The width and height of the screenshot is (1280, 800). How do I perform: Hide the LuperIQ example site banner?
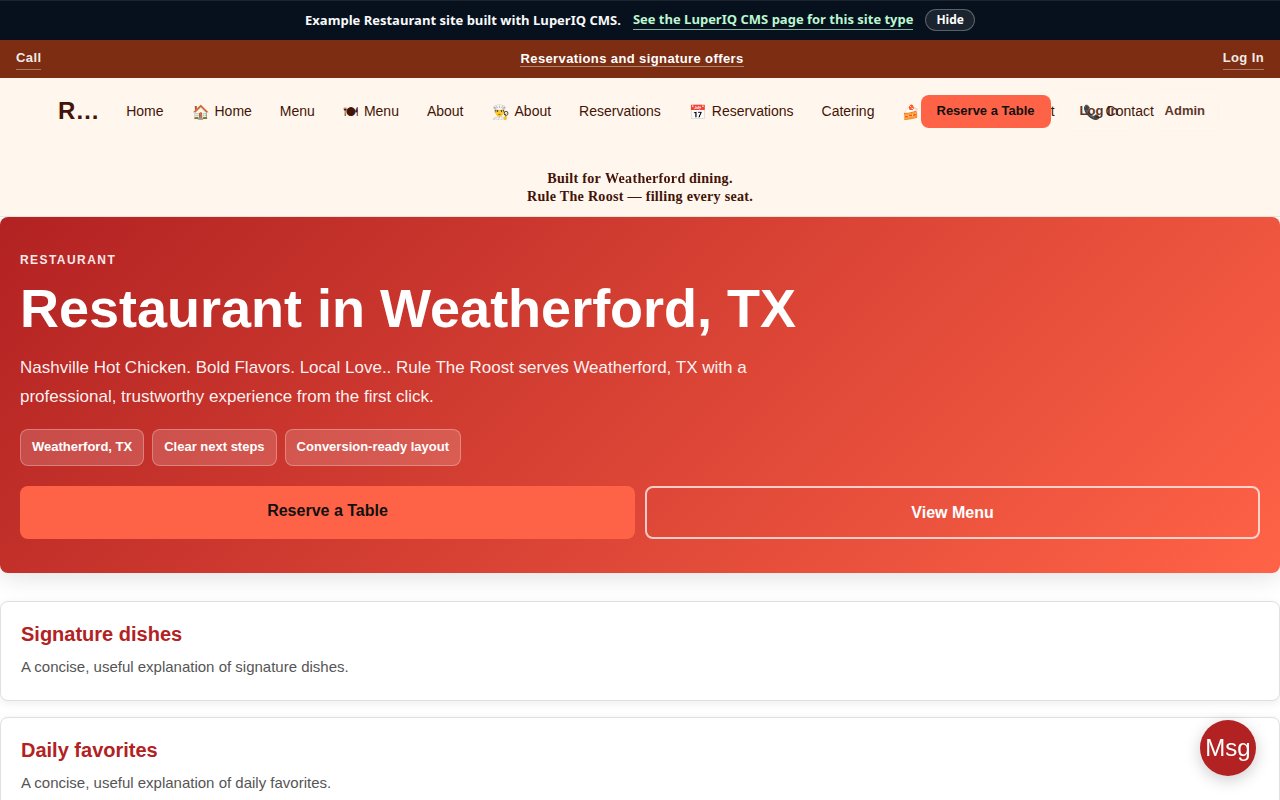949,20
